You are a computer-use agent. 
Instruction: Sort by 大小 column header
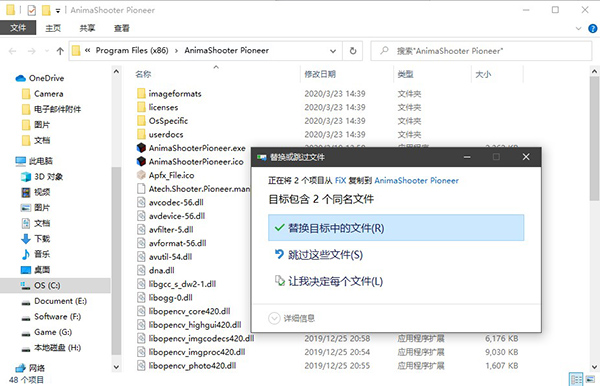483,74
